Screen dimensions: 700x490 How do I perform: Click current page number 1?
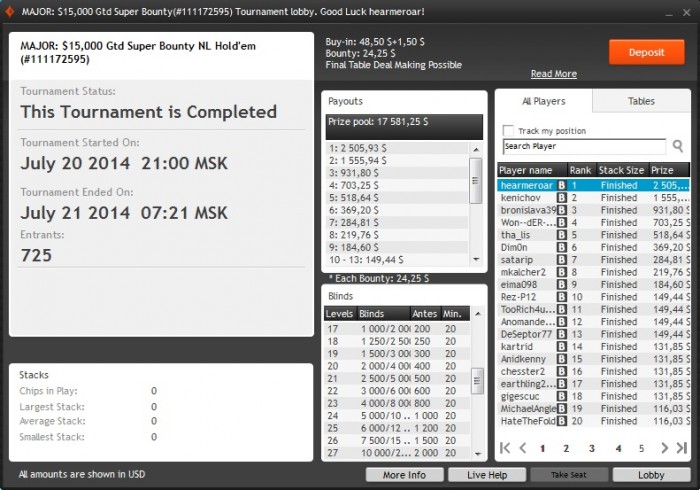tap(542, 448)
